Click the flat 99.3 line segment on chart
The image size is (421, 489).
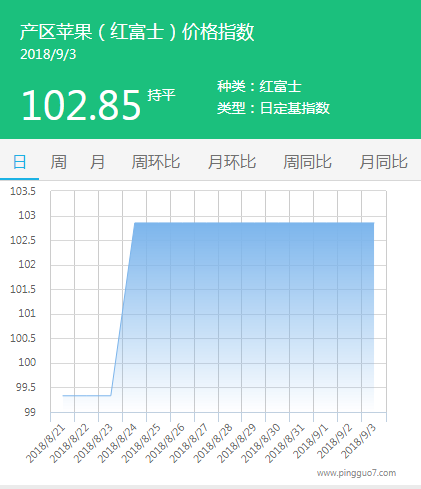[87, 395]
